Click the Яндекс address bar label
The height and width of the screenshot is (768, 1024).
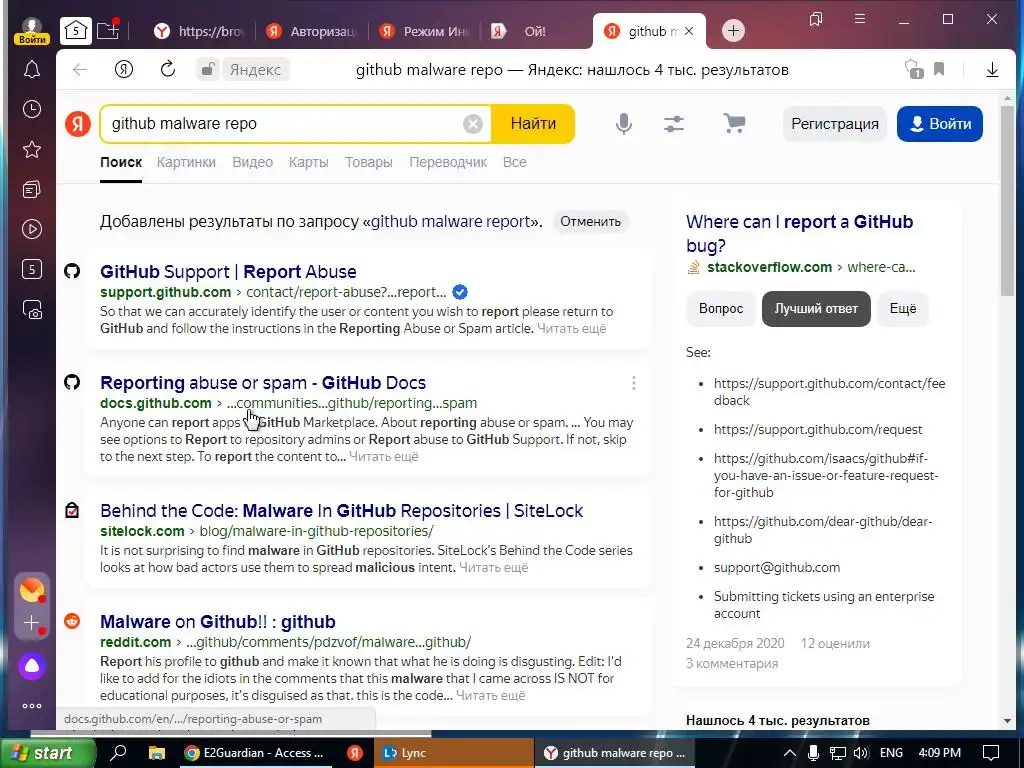pos(255,69)
